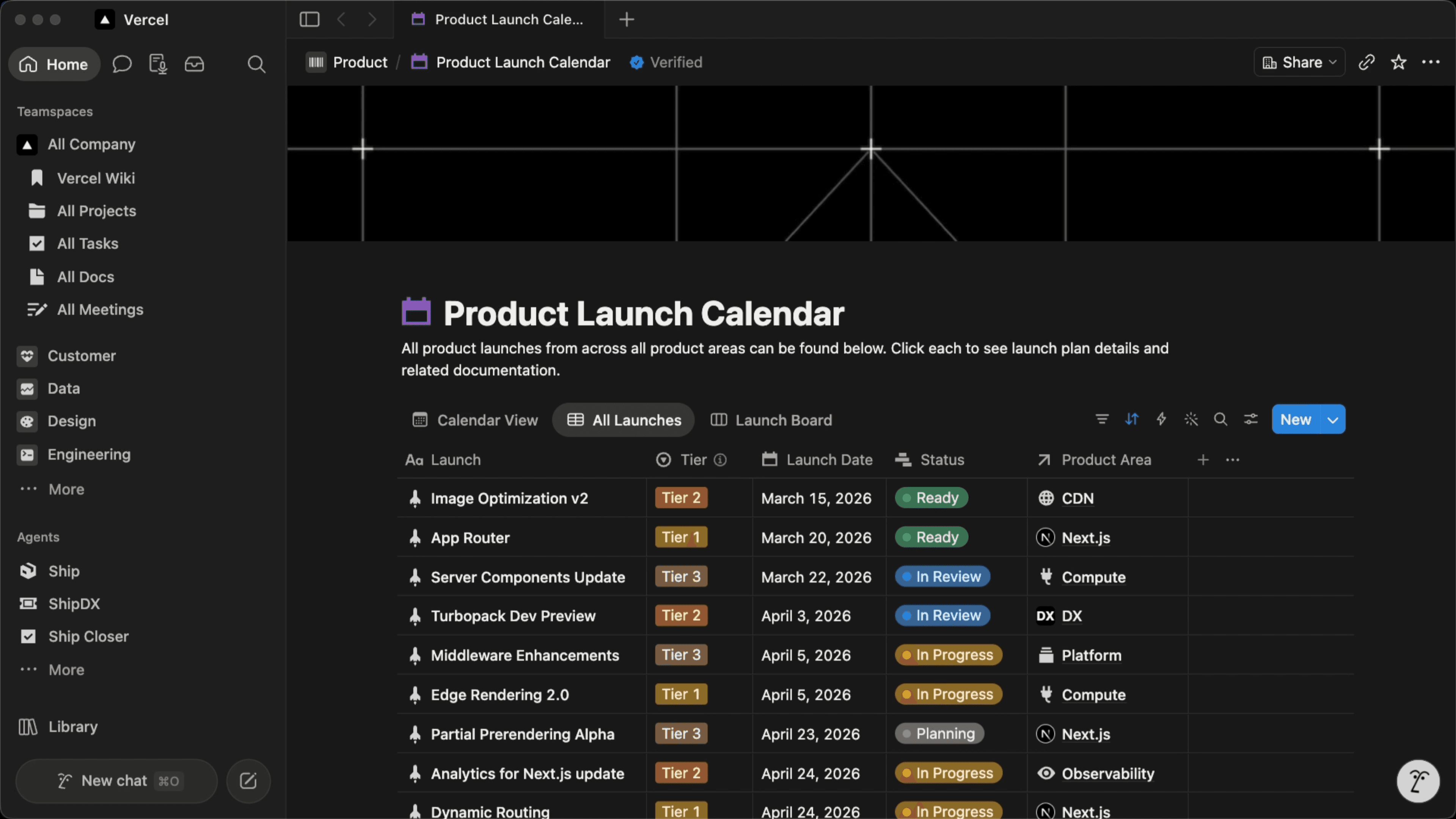
Task: Open Image Optimization v2 rocket icon
Action: click(415, 498)
